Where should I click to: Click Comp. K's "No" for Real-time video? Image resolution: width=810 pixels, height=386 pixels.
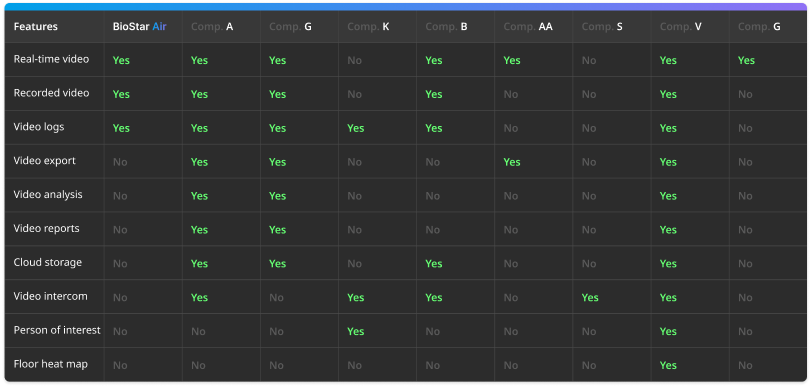(354, 60)
